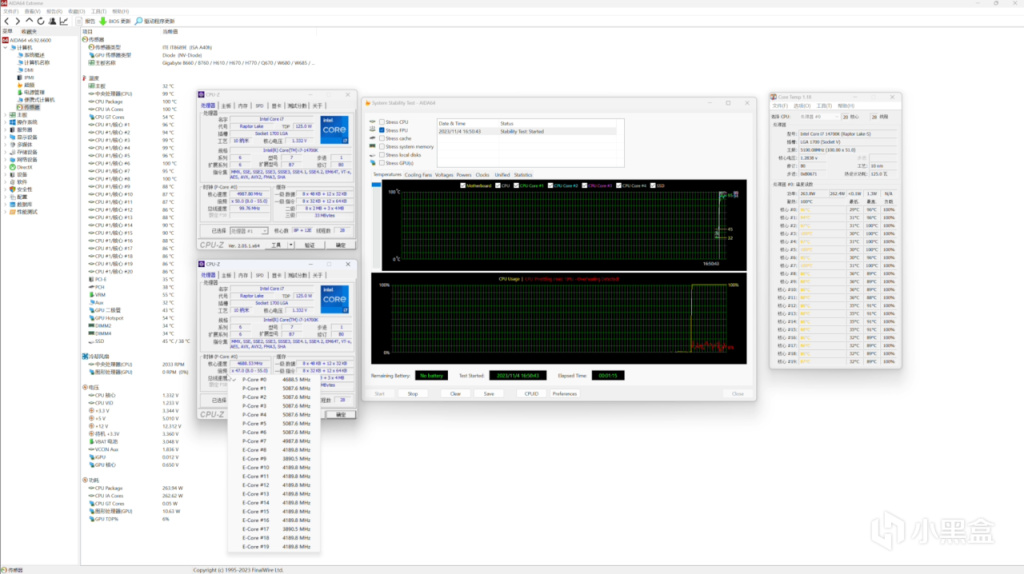Switch to the Cooling Fans tab
This screenshot has height=574, width=1024.
click(x=418, y=174)
